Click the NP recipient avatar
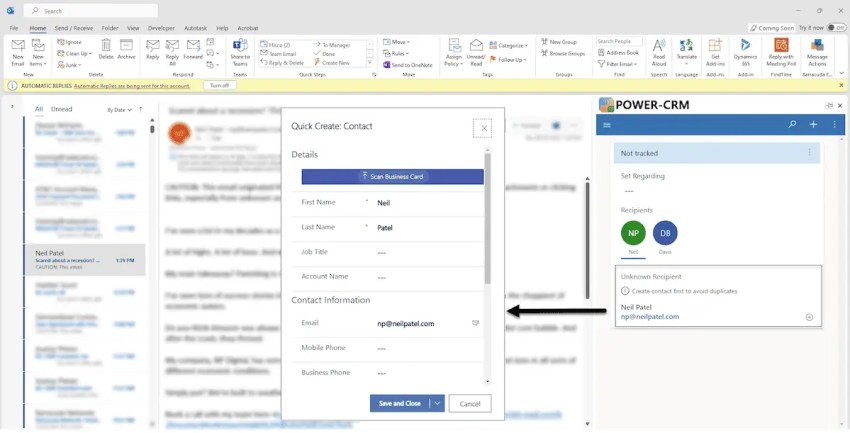This screenshot has height=433, width=850. [633, 233]
